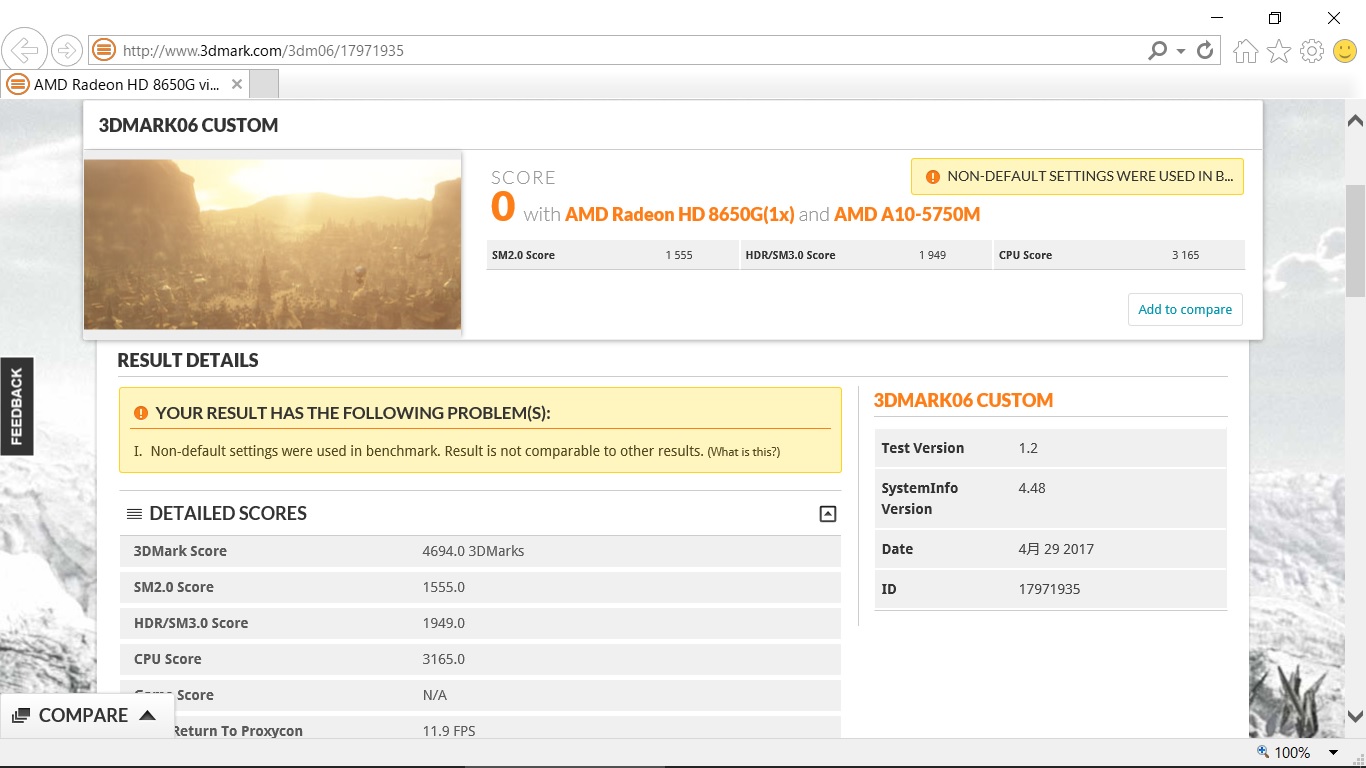Open the AMD Radeon HD 8650G(1x) link
This screenshot has height=768, width=1366.
679,214
